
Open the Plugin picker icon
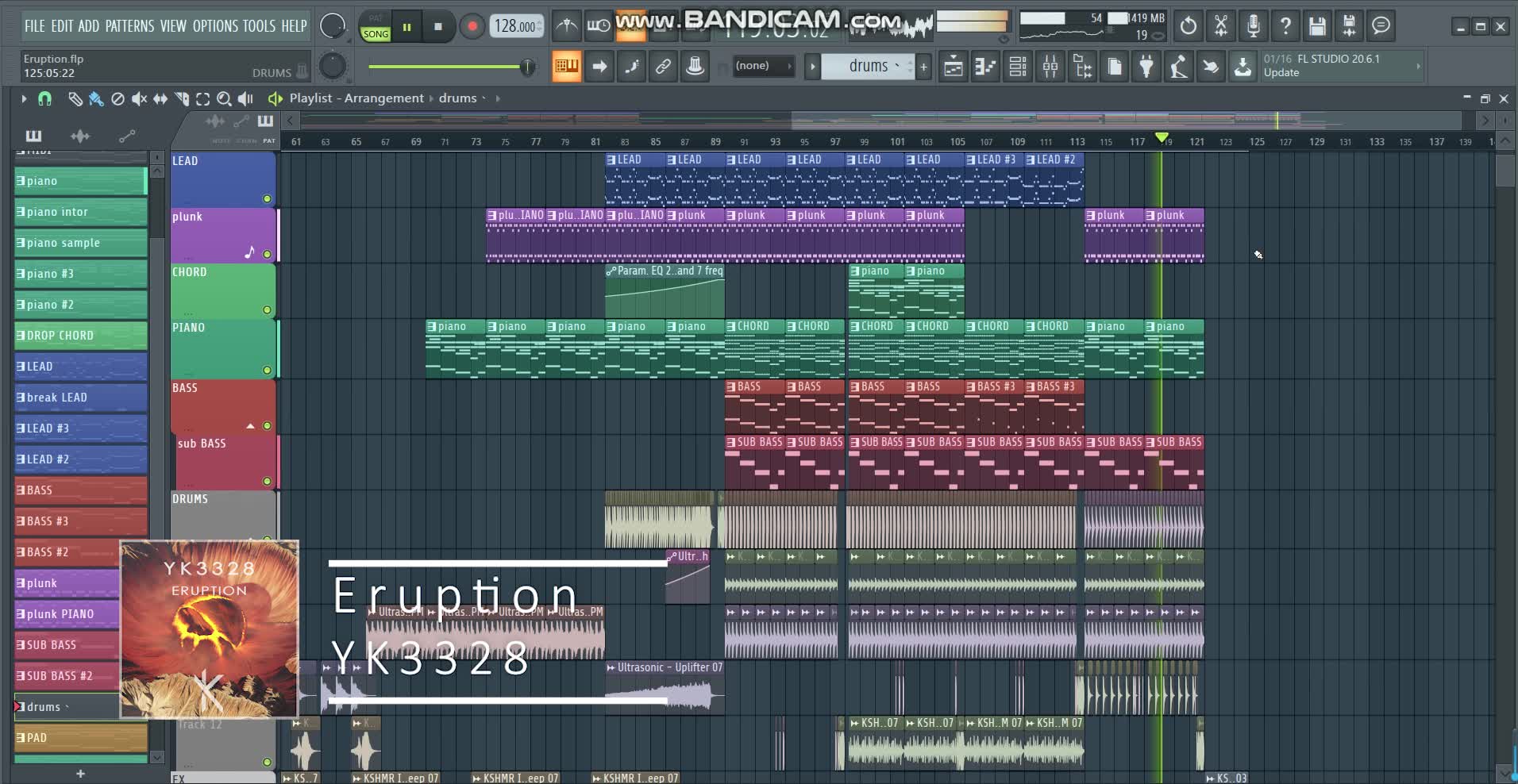coord(1146,66)
